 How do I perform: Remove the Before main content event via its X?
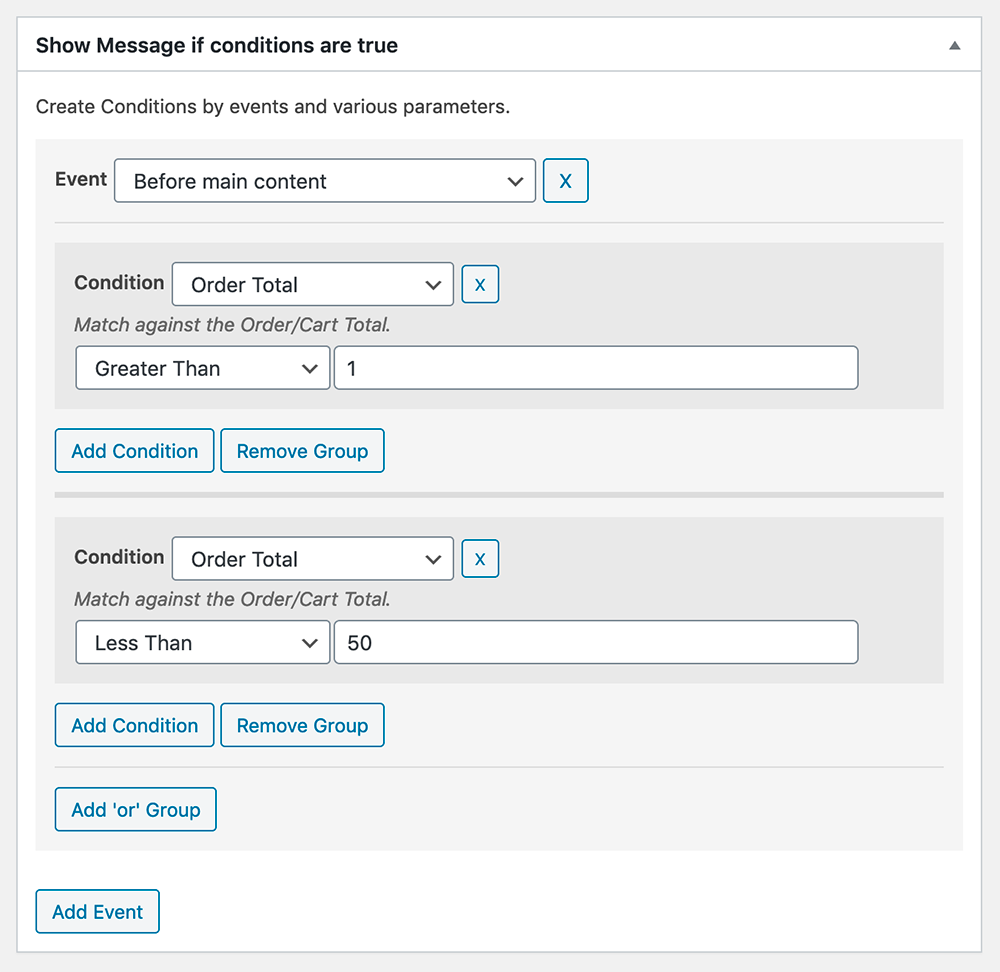coord(566,180)
